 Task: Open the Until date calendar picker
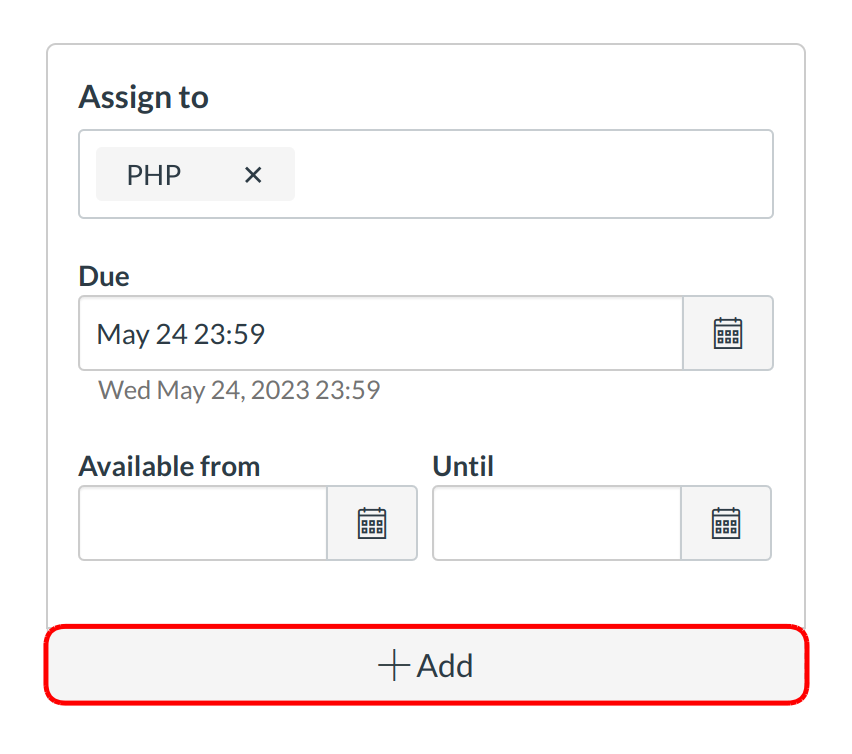point(726,523)
